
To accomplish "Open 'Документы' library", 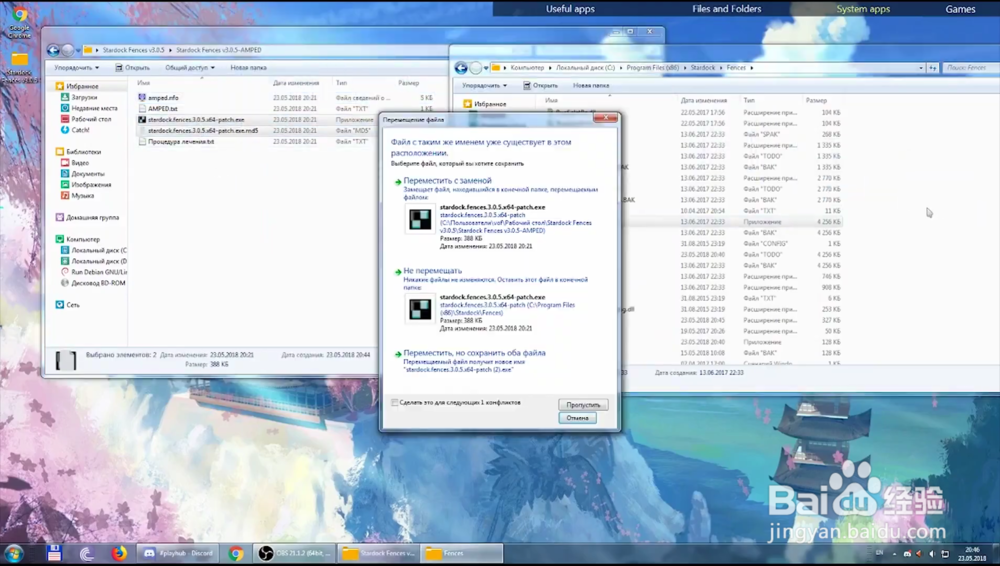I will [x=87, y=174].
